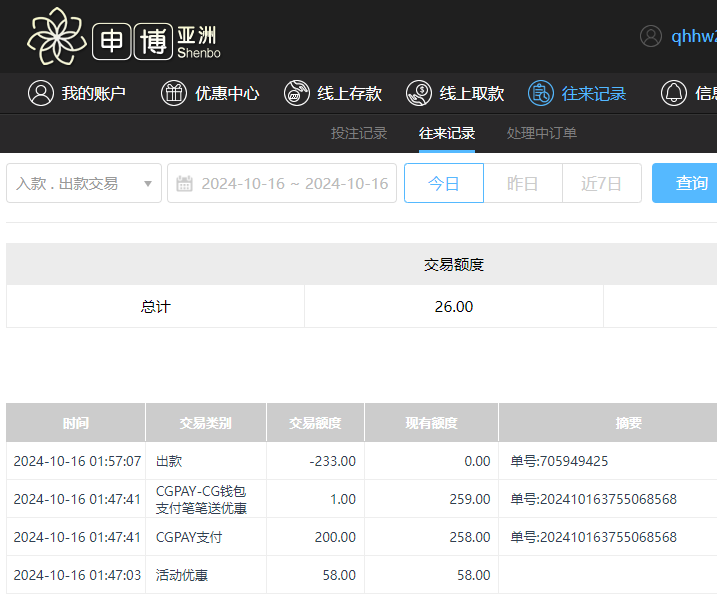Click the online deposit icon
Image resolution: width=717 pixels, height=600 pixels.
(x=297, y=93)
